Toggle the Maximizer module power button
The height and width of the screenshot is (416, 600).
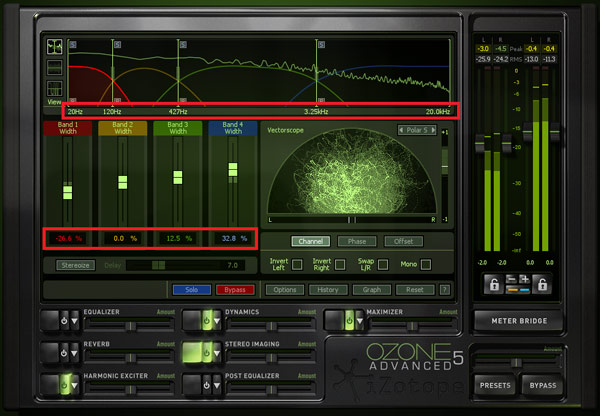(x=350, y=321)
